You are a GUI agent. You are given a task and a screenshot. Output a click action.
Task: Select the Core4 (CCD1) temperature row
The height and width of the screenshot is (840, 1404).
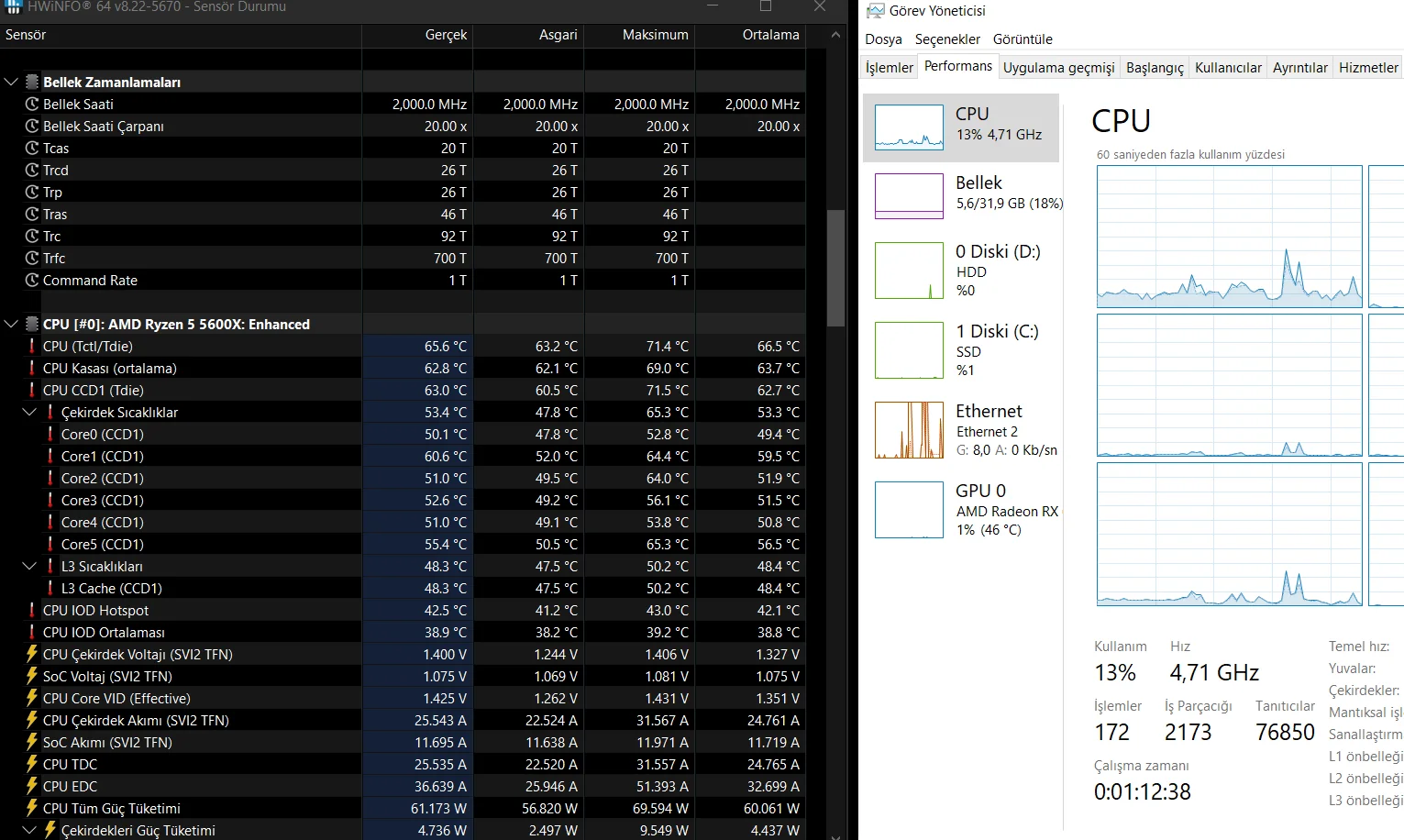(x=403, y=523)
